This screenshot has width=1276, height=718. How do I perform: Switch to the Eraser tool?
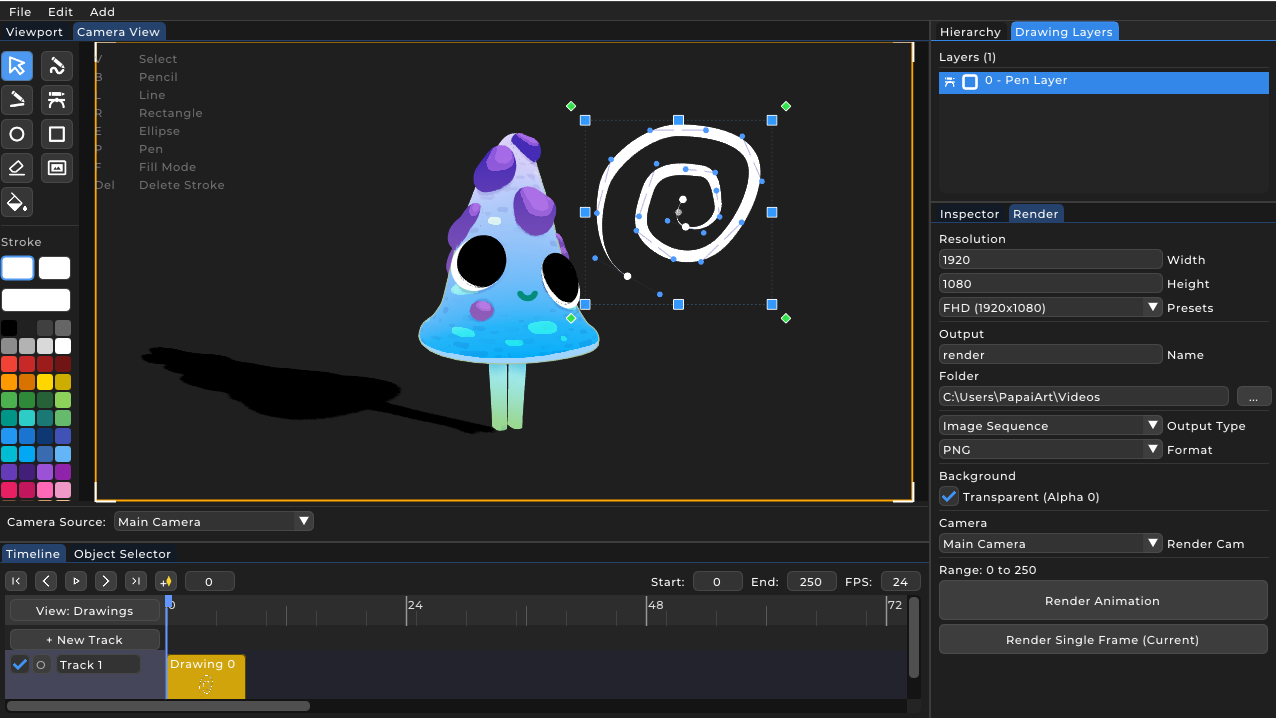click(x=17, y=168)
